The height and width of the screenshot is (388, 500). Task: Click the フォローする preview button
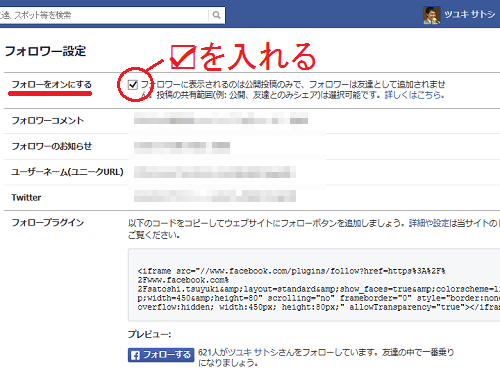pos(161,355)
